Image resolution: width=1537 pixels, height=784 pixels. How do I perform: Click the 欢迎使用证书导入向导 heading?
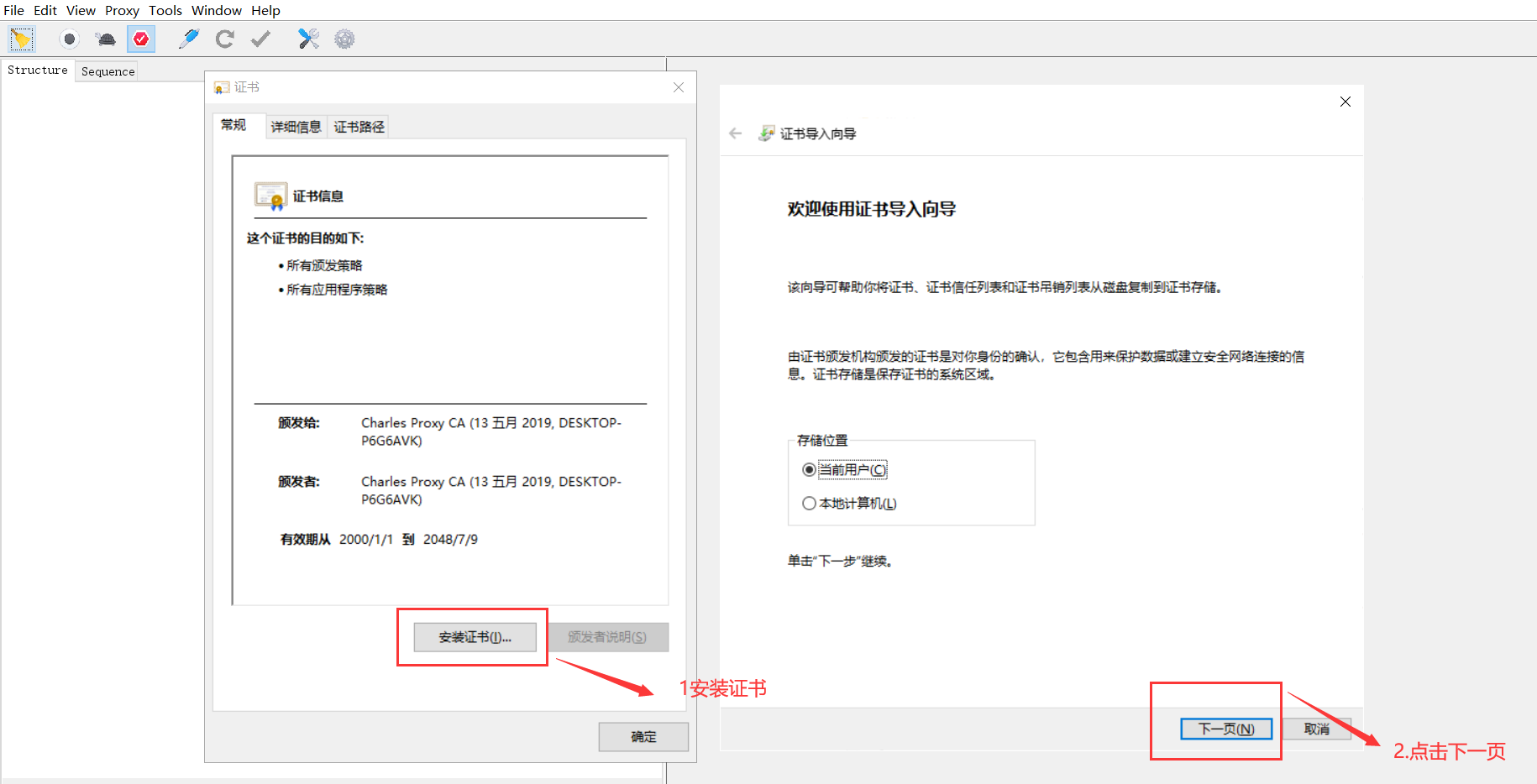coord(872,209)
